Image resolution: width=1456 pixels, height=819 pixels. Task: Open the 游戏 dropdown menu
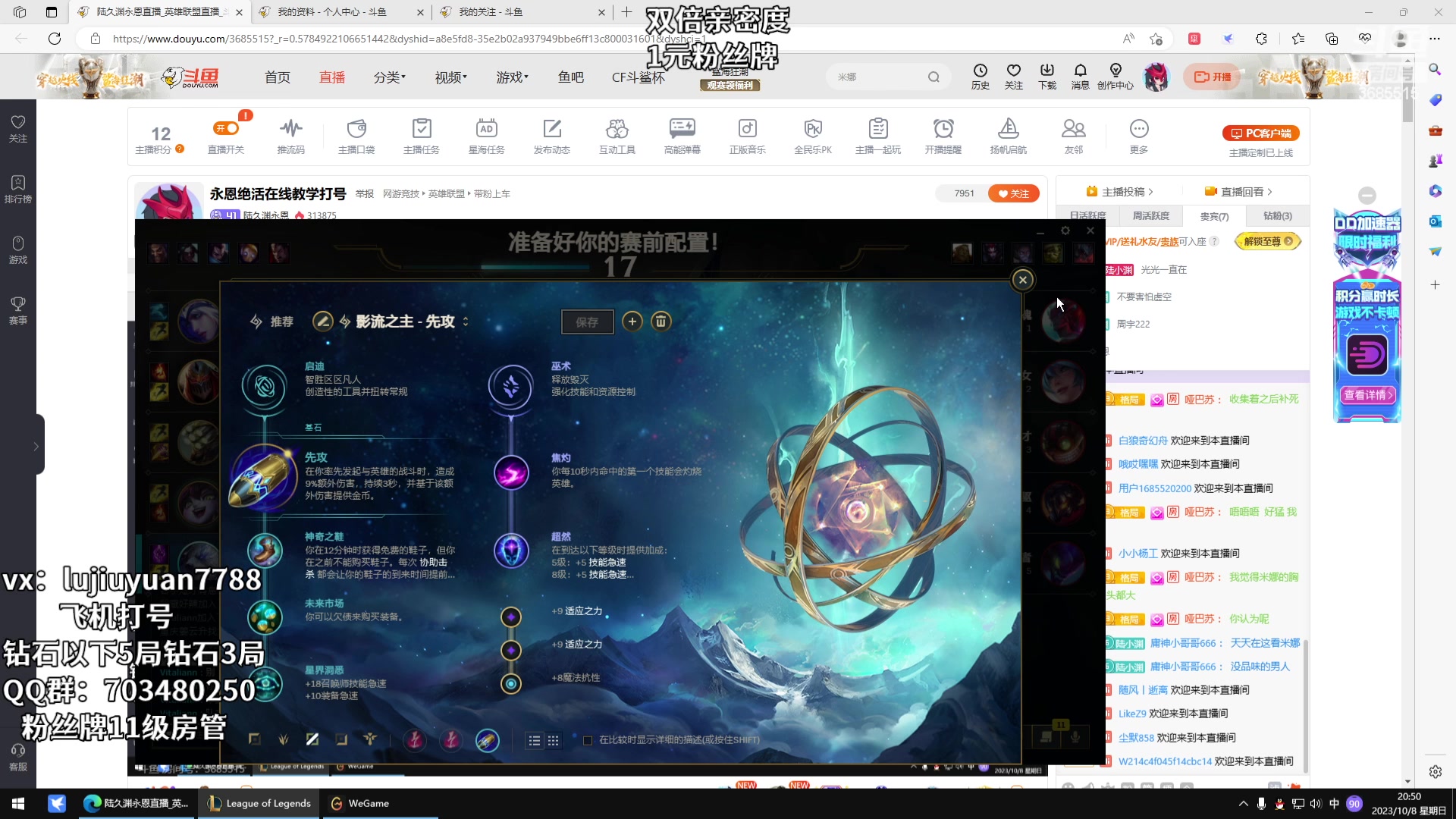(513, 77)
